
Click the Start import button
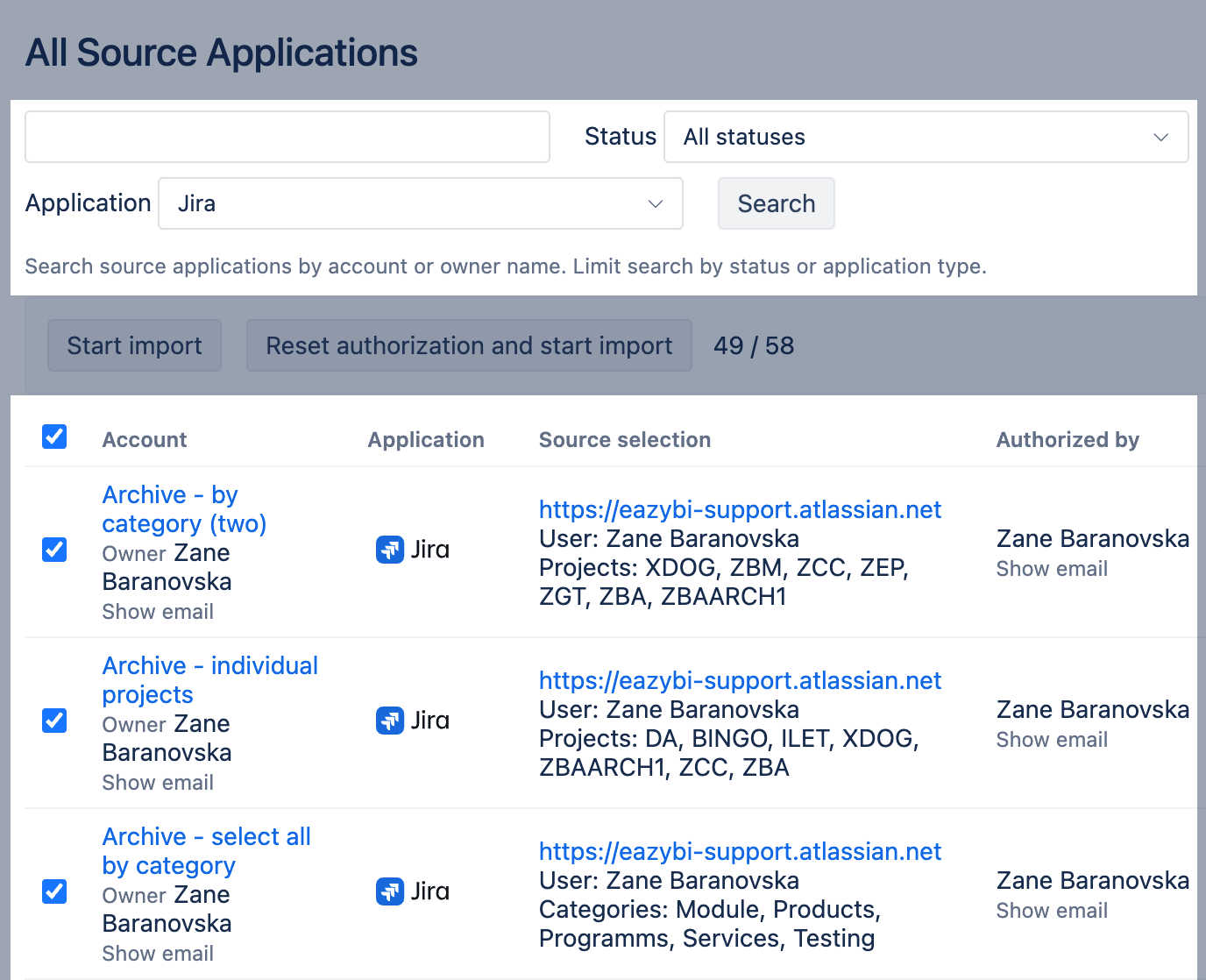(134, 345)
